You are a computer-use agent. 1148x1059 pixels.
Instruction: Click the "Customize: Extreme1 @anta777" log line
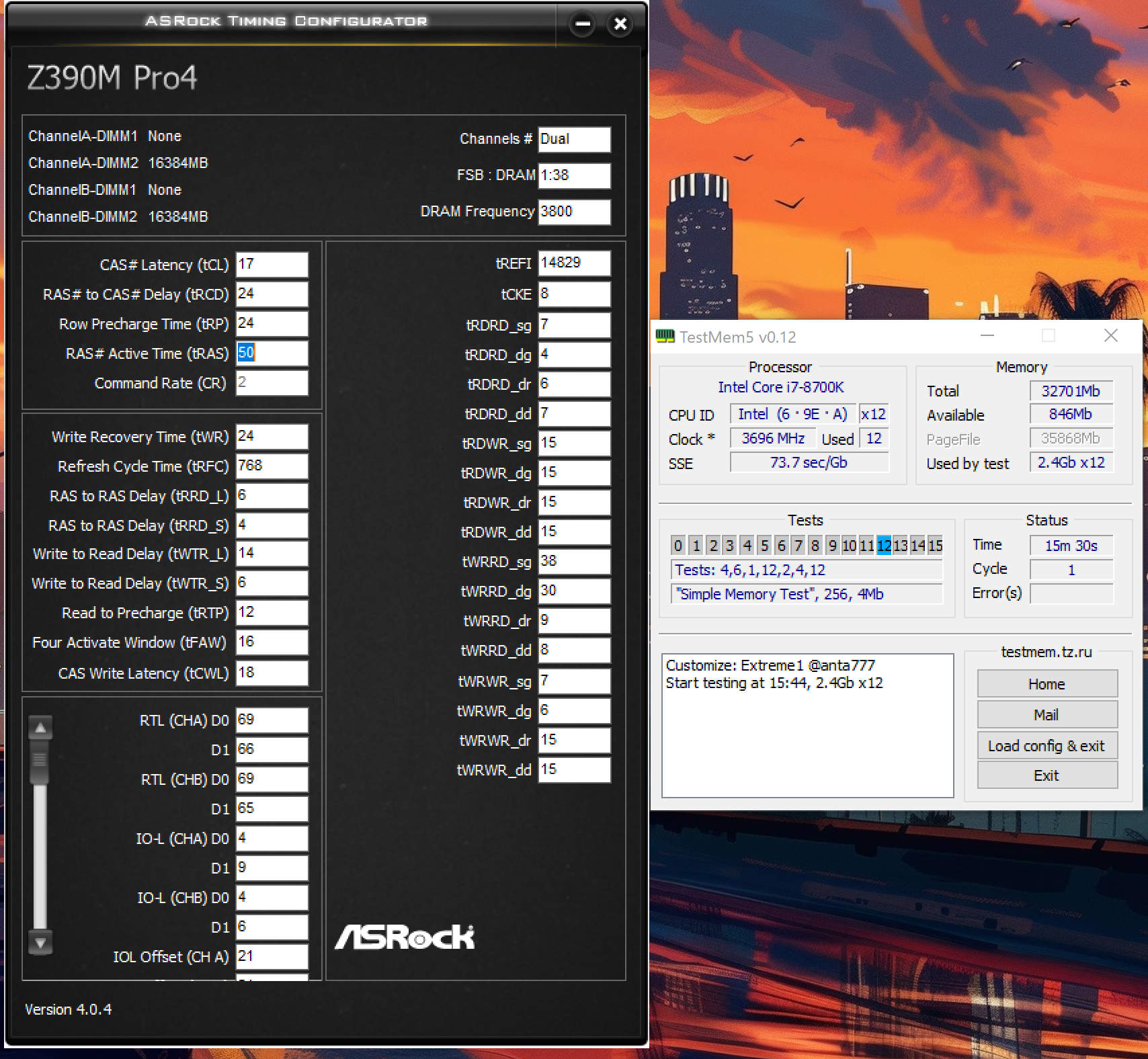point(770,665)
